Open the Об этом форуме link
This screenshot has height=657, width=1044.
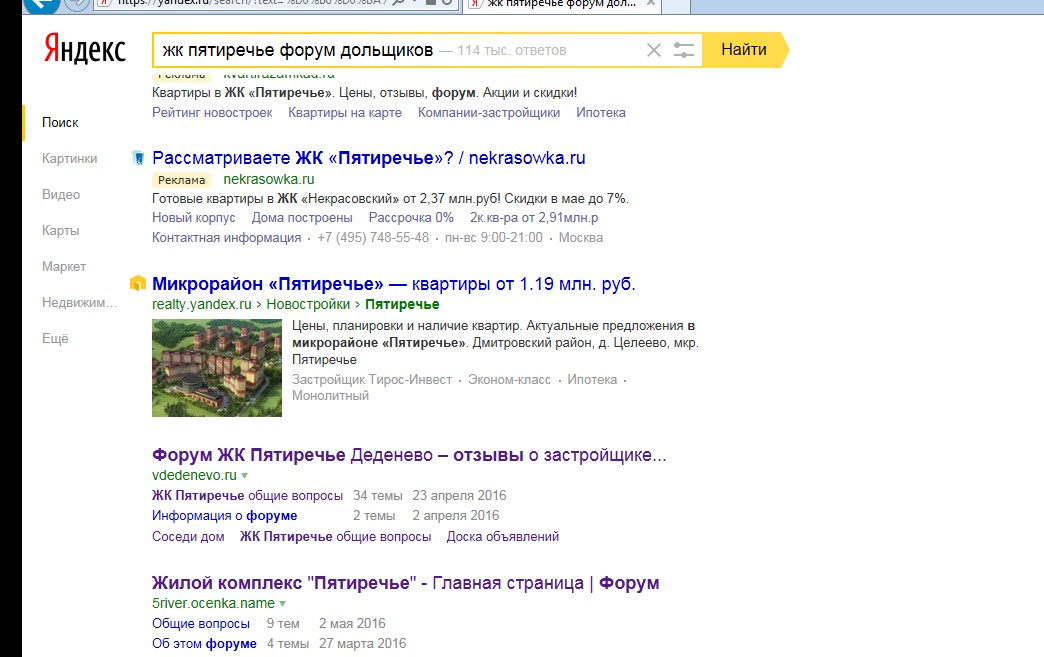click(x=204, y=644)
